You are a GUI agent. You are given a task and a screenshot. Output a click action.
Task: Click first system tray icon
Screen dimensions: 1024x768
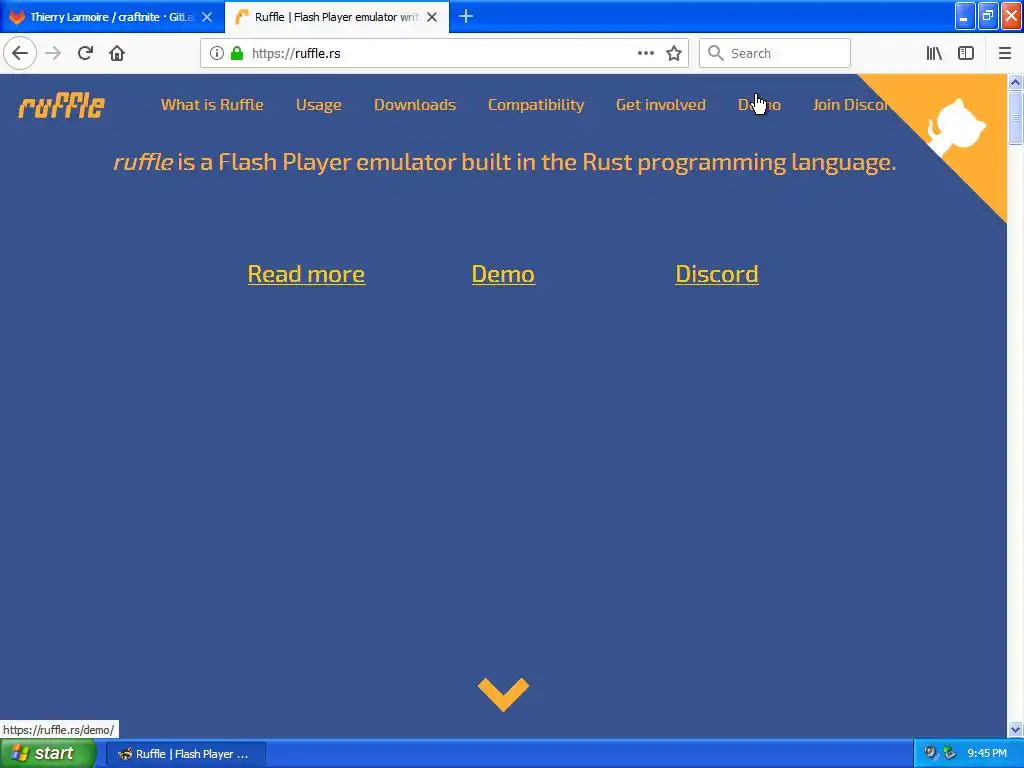point(931,754)
